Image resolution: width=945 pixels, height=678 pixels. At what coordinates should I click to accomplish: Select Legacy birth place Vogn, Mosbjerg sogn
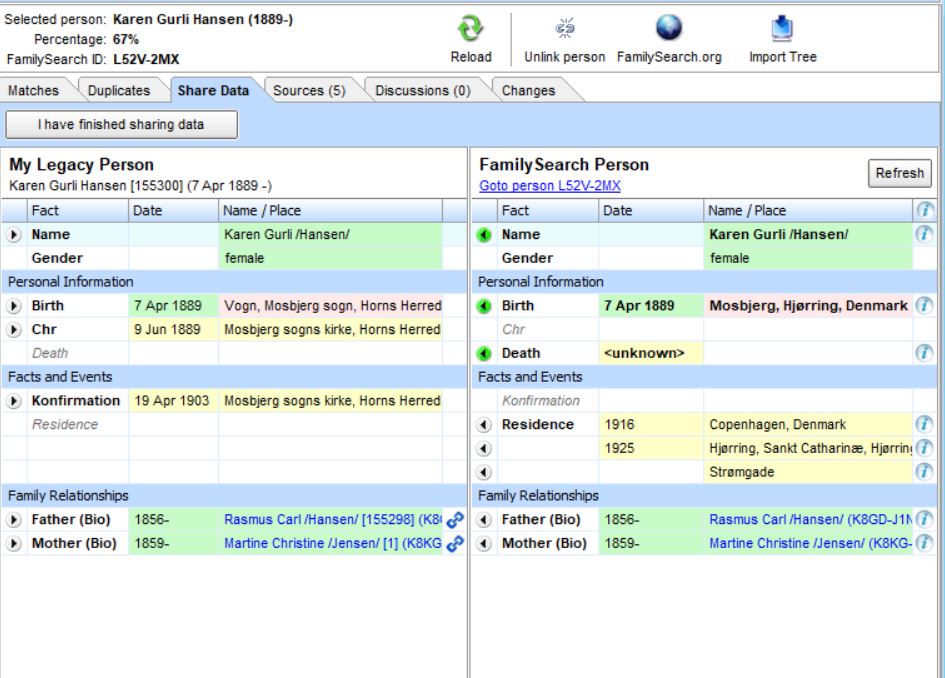331,306
